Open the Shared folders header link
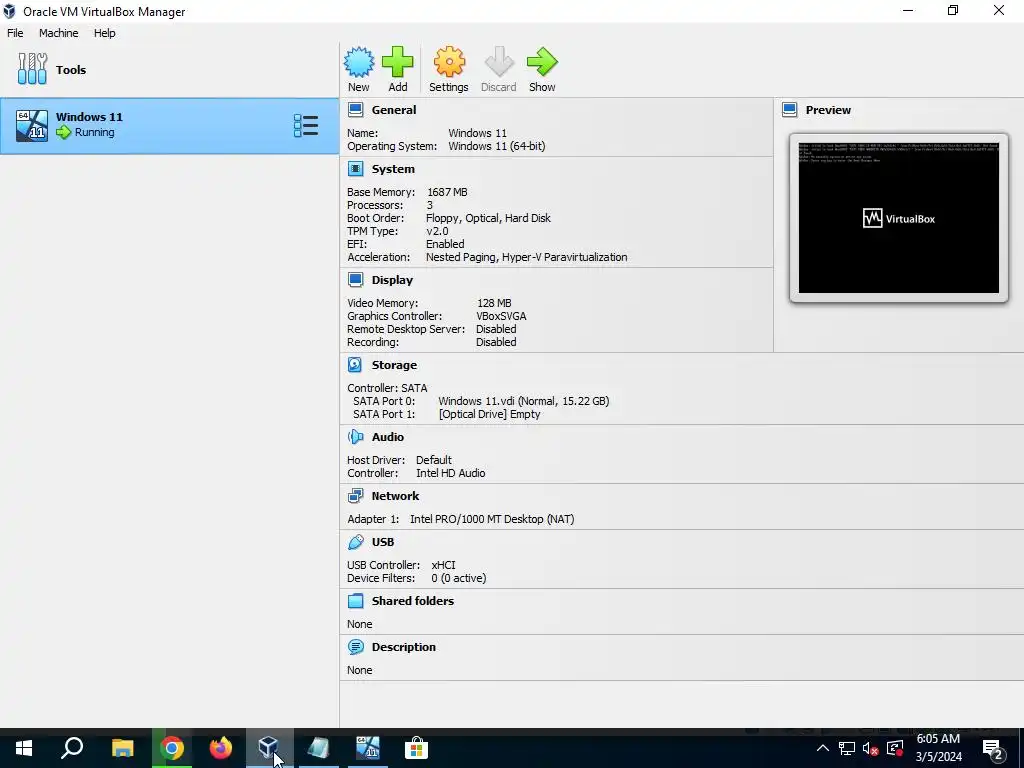 [413, 601]
